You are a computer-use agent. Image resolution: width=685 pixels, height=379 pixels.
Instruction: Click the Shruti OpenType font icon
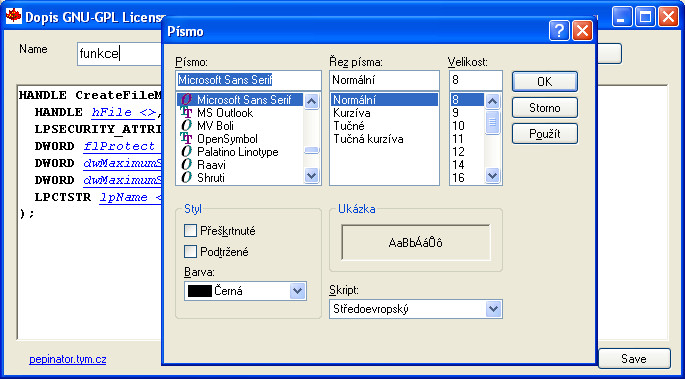click(x=187, y=178)
